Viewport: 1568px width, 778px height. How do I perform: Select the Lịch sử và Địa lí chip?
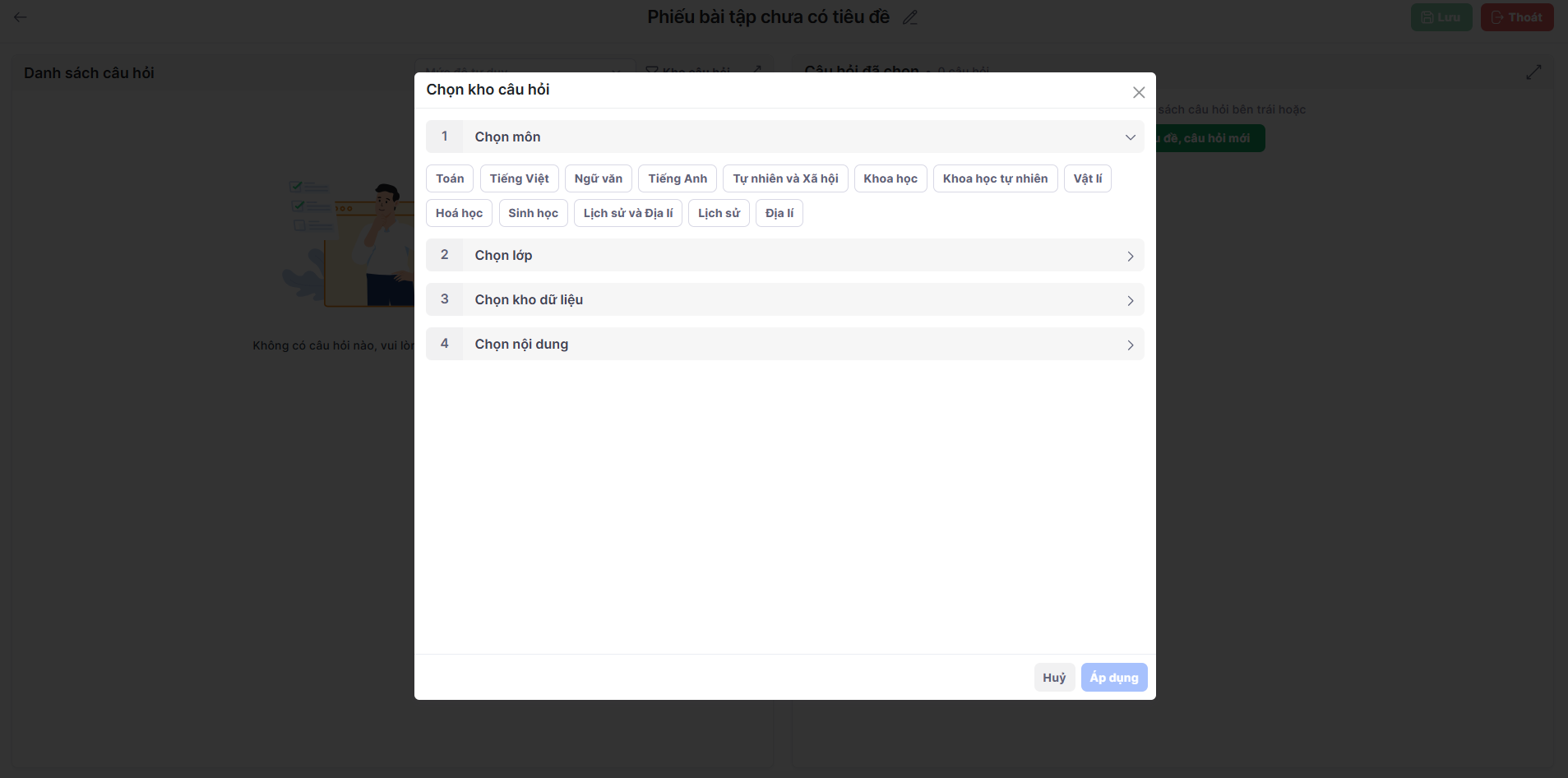point(628,213)
